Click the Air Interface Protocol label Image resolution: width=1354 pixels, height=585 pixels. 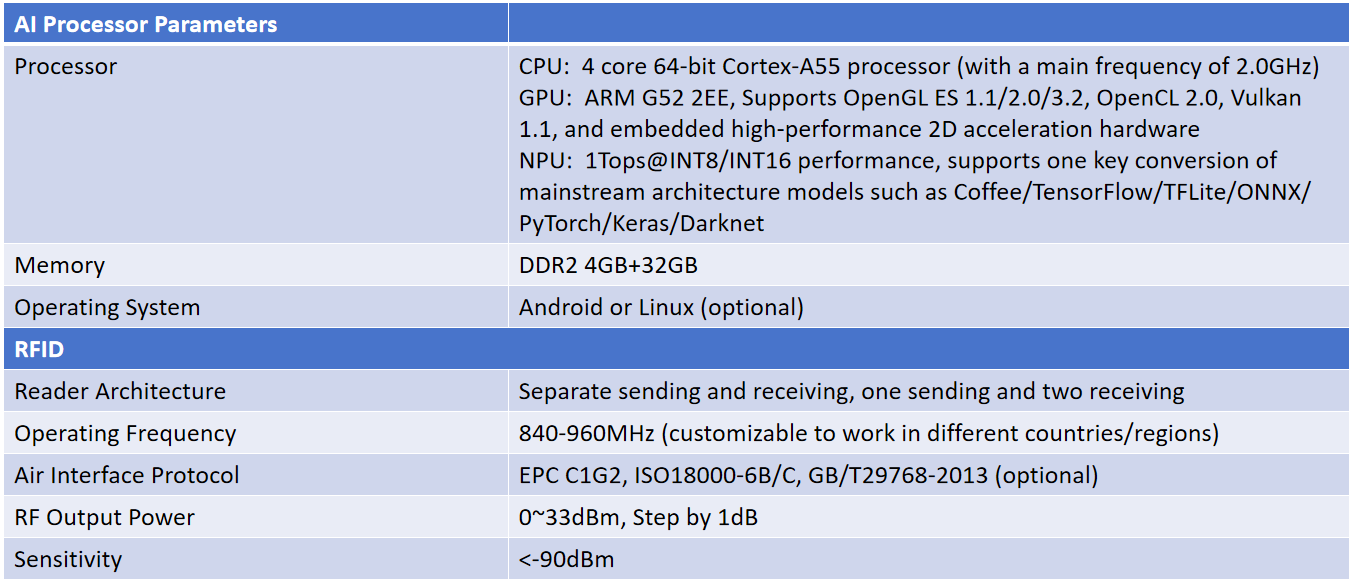[127, 476]
